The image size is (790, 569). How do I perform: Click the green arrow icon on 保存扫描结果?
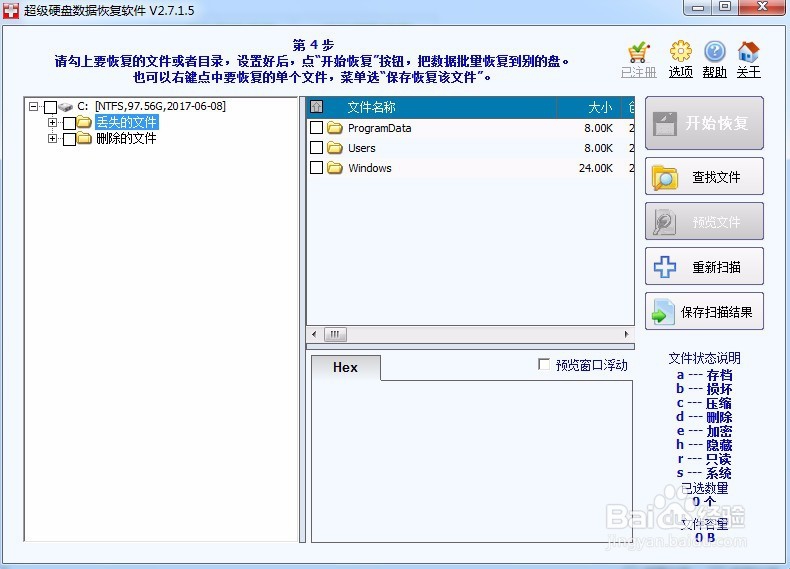(663, 312)
